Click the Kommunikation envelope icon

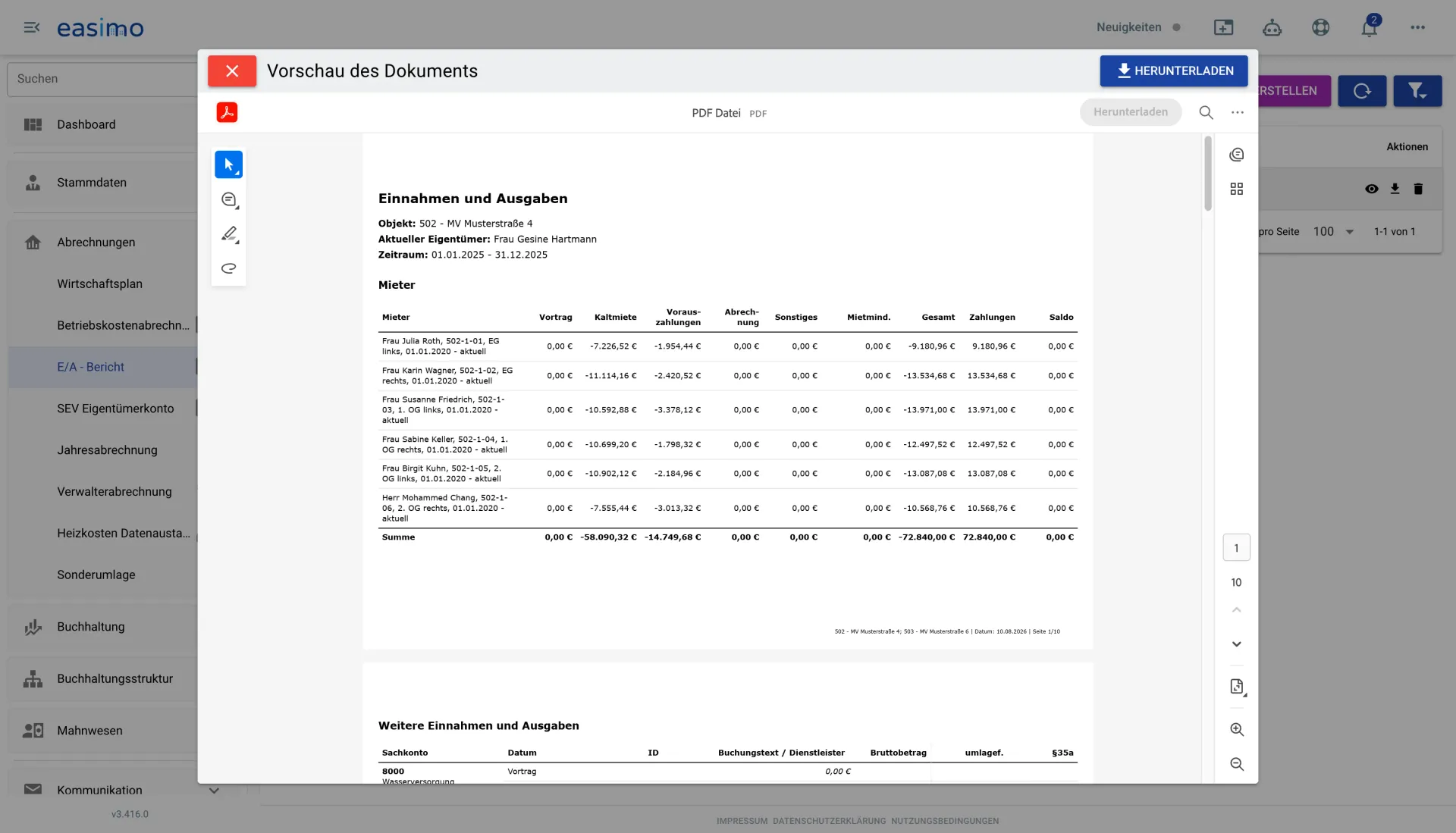pos(33,789)
